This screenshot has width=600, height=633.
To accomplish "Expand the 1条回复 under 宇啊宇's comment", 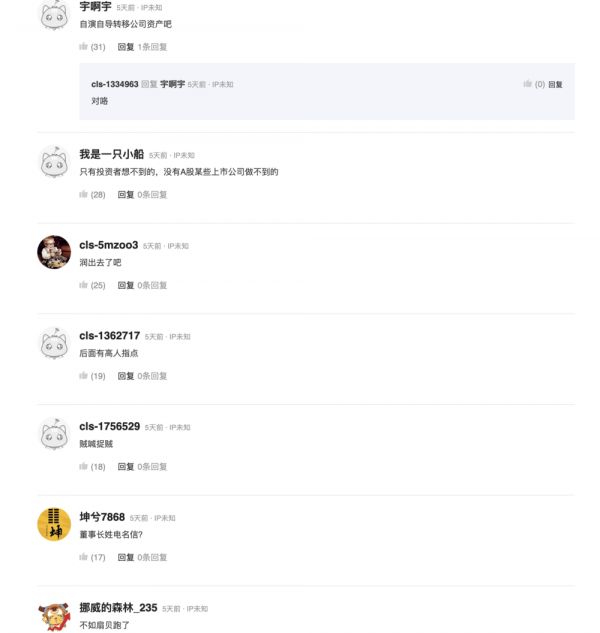I will tap(153, 47).
